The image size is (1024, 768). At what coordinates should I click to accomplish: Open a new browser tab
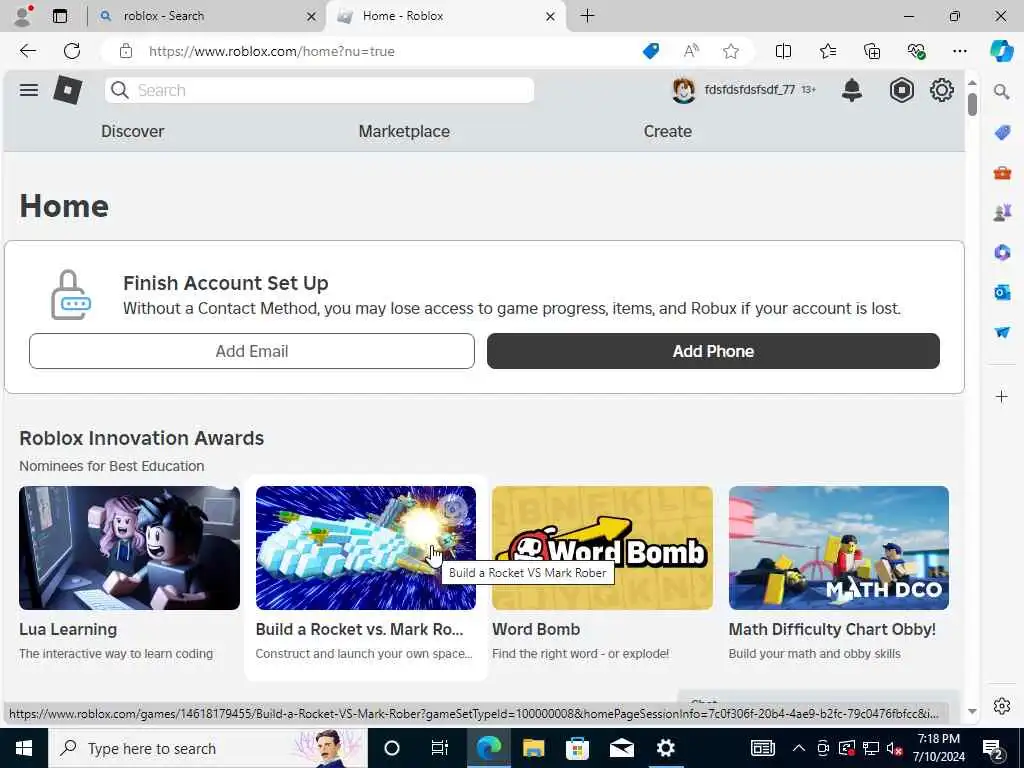pyautogui.click(x=587, y=16)
